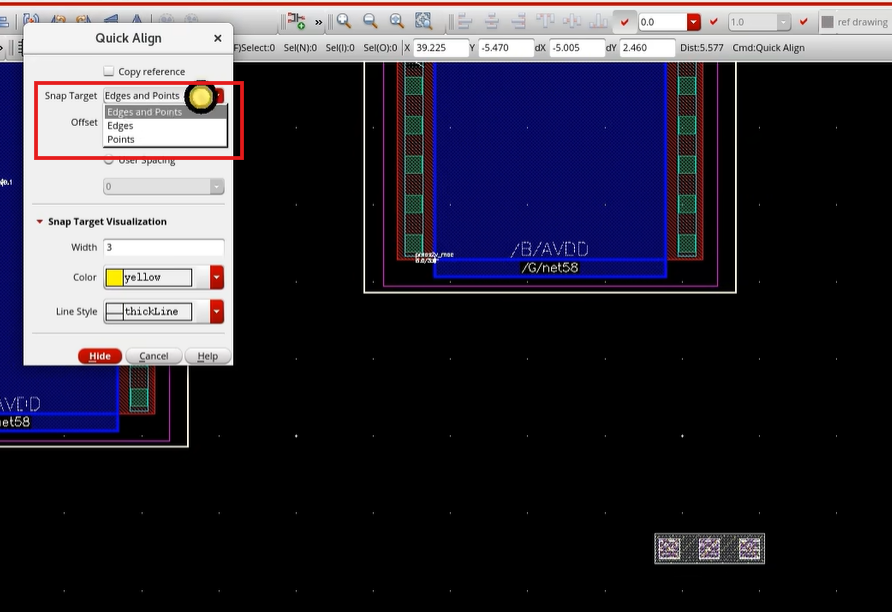Click the Cancel button
The image size is (892, 612).
pyautogui.click(x=154, y=356)
